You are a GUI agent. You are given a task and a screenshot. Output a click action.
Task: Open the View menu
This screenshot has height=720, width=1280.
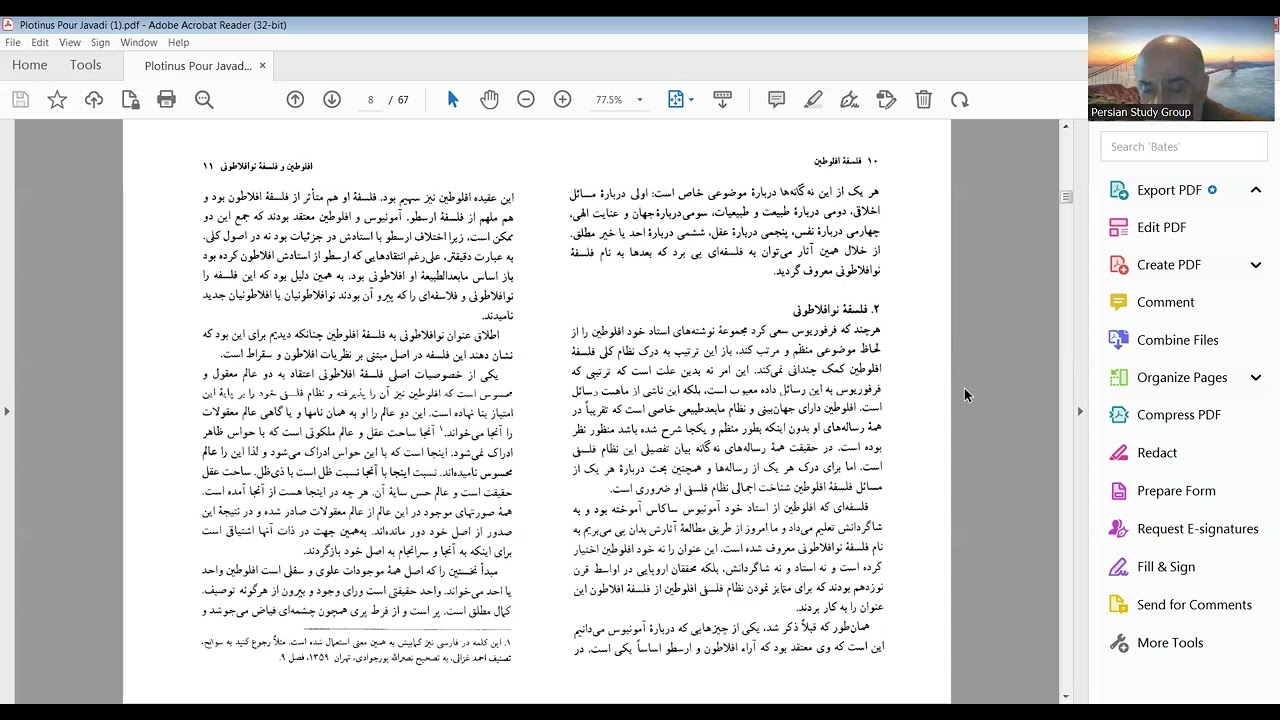tap(70, 43)
